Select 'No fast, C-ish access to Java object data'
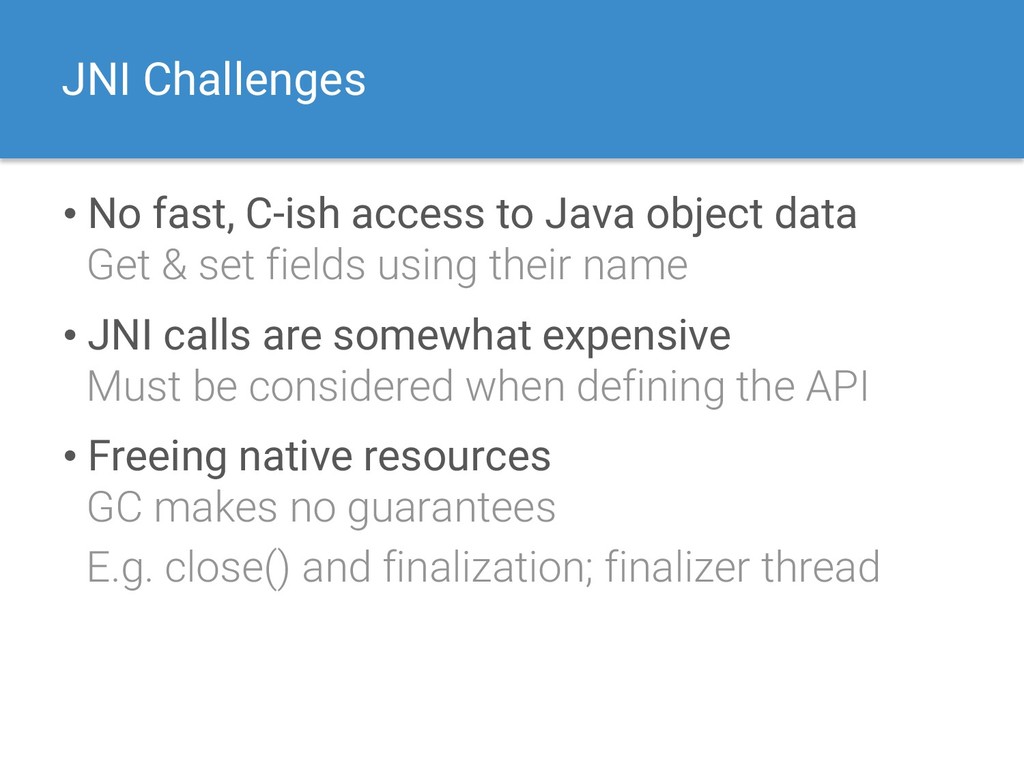This screenshot has height=768, width=1024. click(472, 214)
